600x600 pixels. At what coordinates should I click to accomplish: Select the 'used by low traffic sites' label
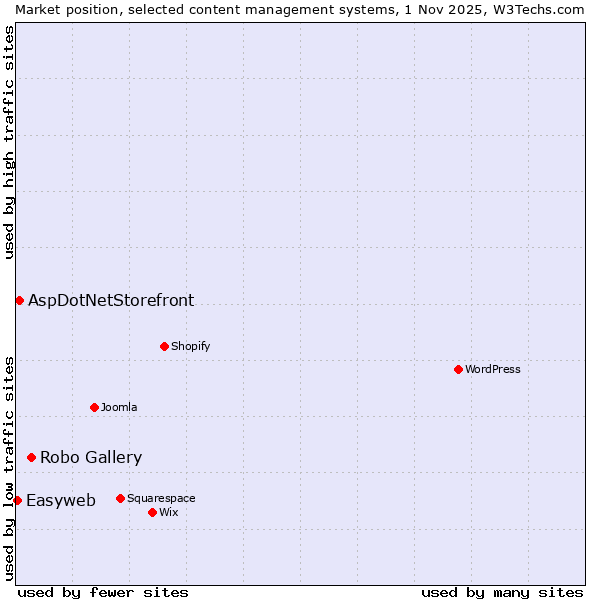[9, 467]
